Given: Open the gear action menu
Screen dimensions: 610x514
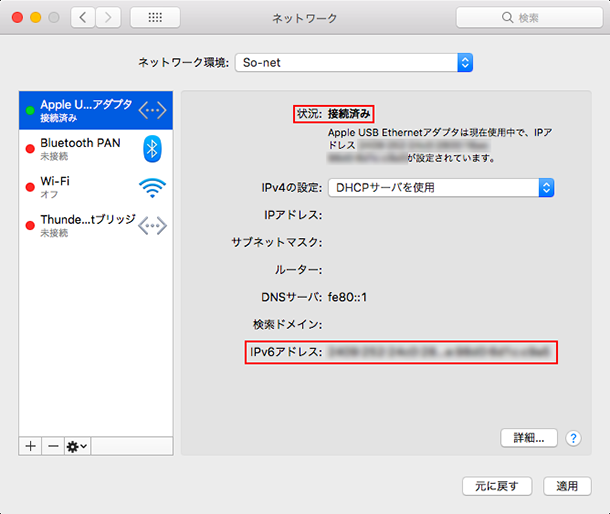Looking at the screenshot, I should pyautogui.click(x=77, y=445).
